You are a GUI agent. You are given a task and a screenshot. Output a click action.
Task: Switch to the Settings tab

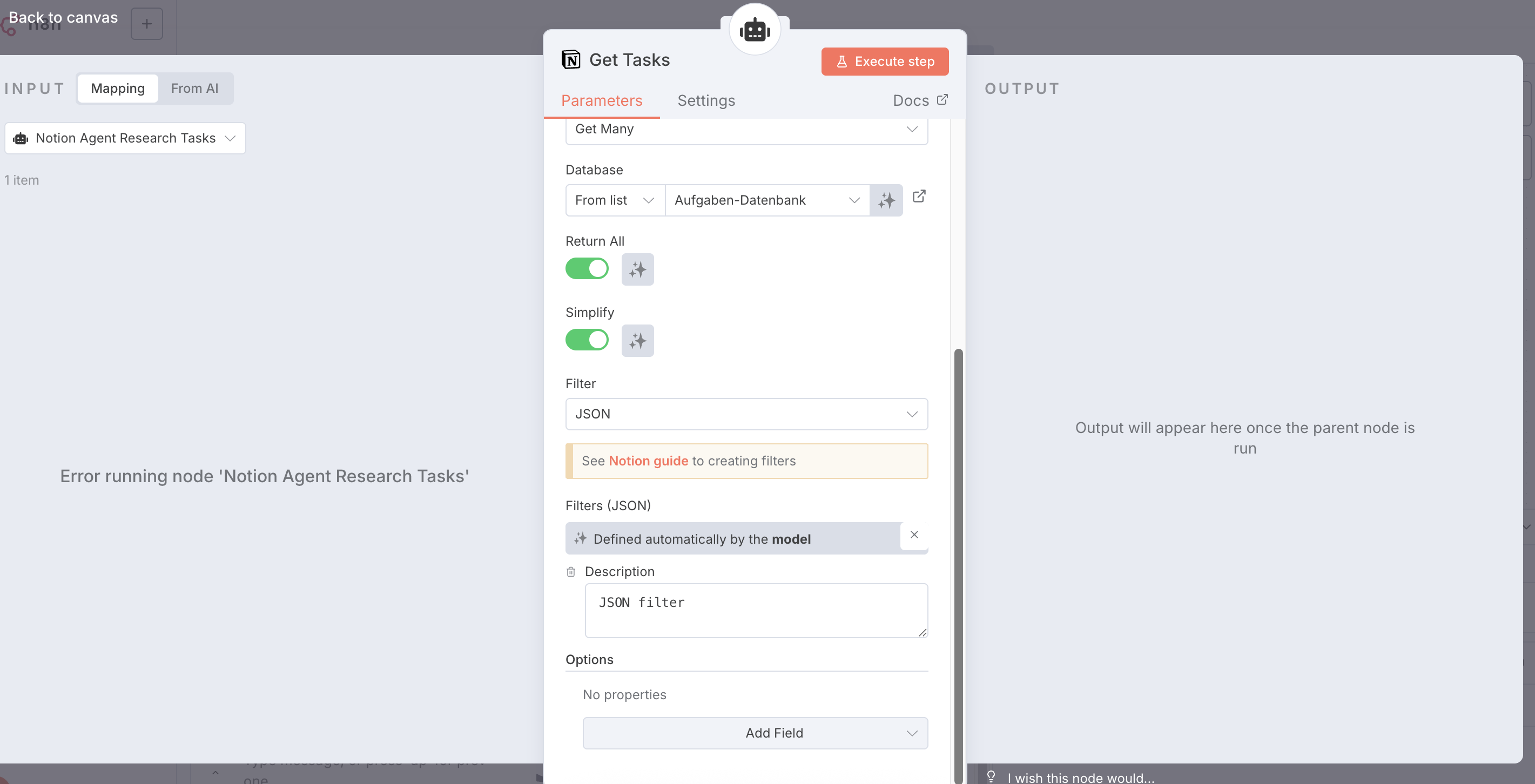[x=706, y=100]
